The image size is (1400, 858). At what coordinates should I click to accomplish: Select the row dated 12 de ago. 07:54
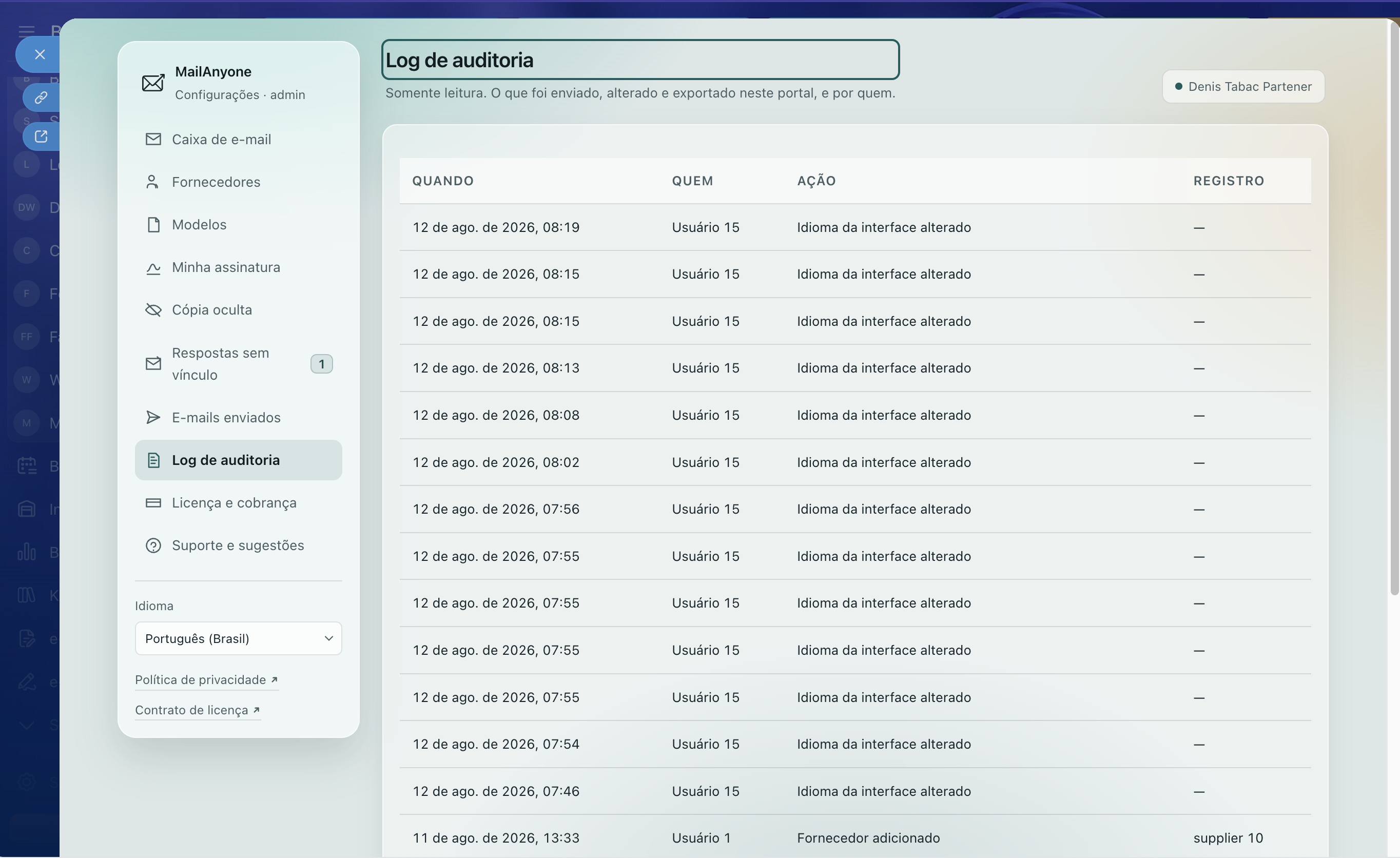[855, 745]
